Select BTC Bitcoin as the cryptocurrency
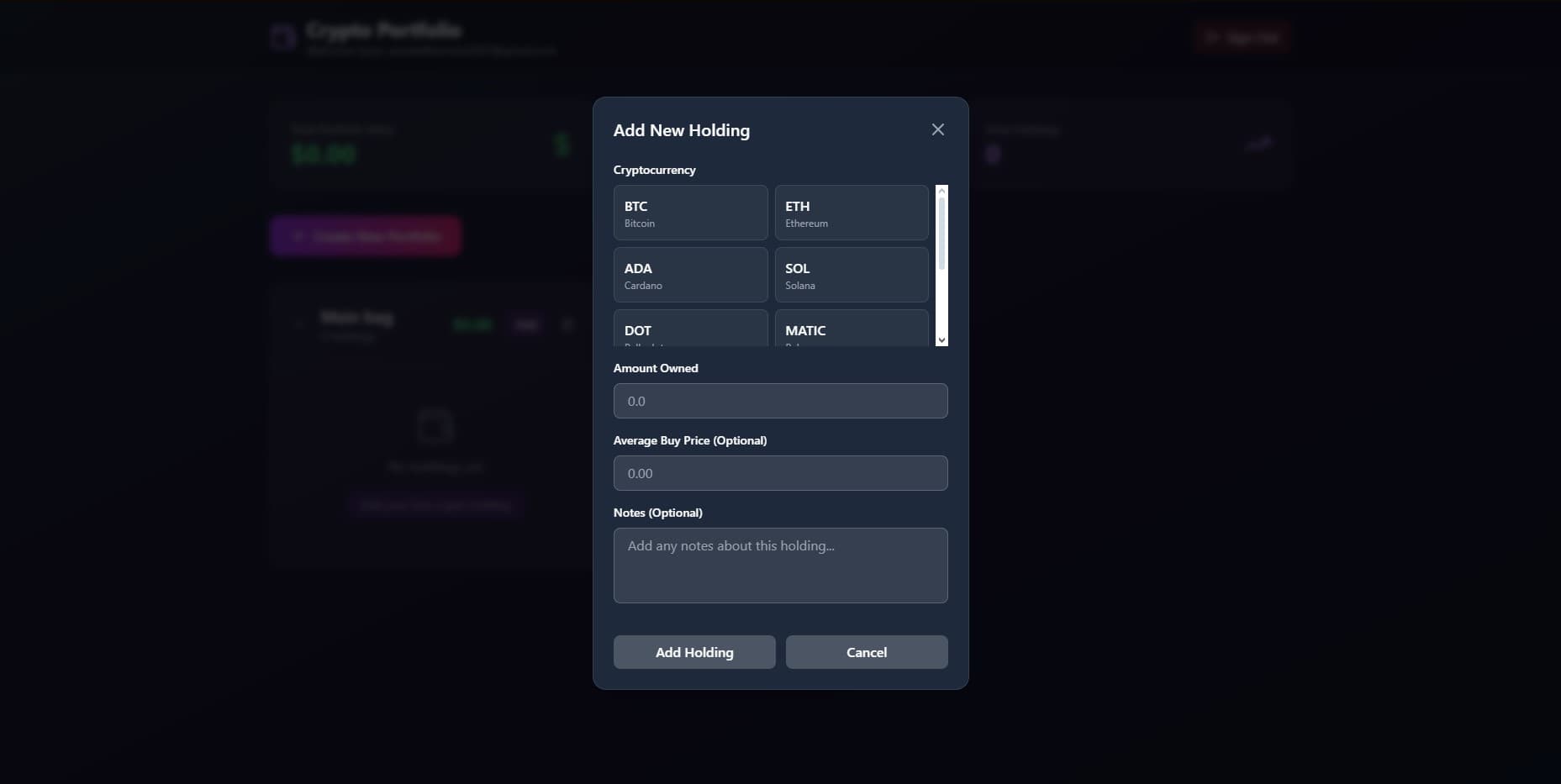Viewport: 1561px width, 784px height. [x=690, y=213]
